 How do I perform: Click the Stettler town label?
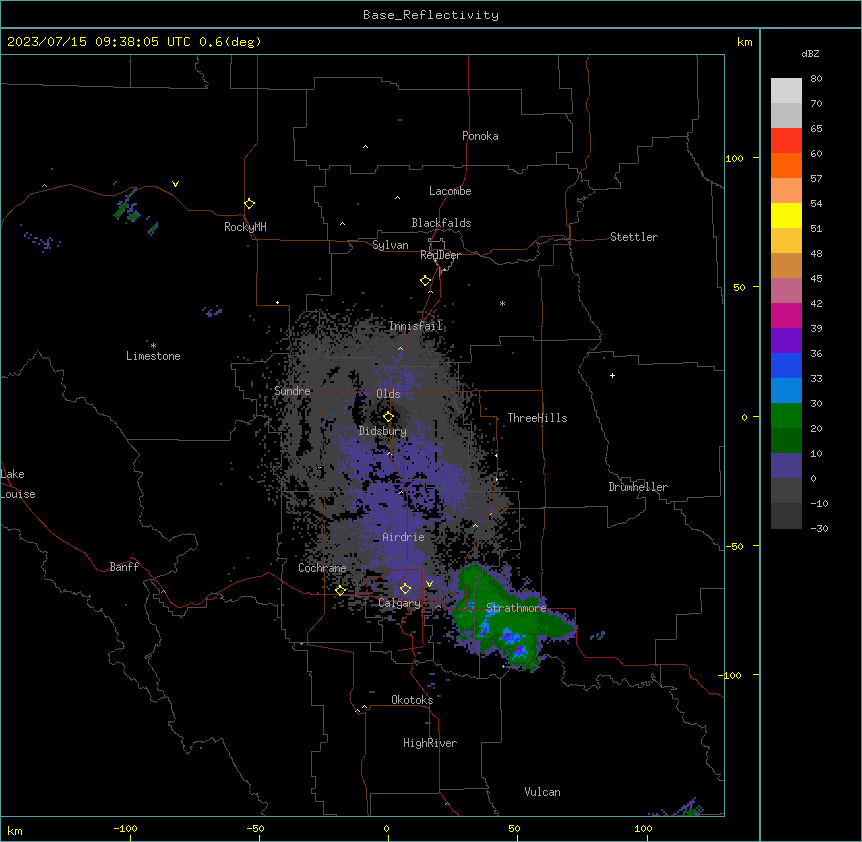click(x=633, y=237)
